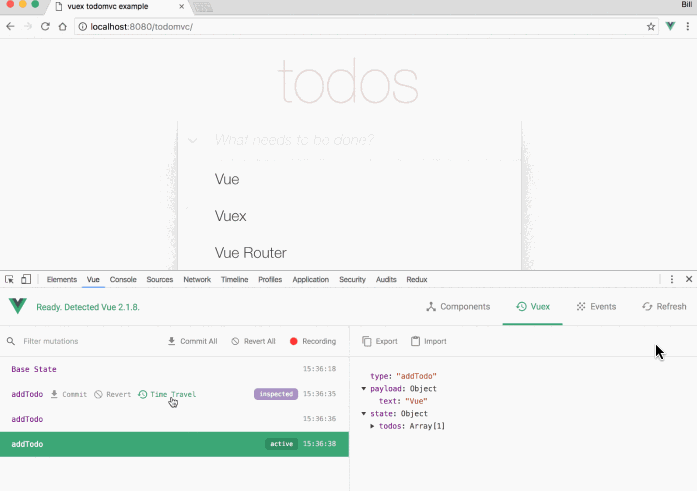
Task: Collapse the payload Object node
Action: coord(364,389)
